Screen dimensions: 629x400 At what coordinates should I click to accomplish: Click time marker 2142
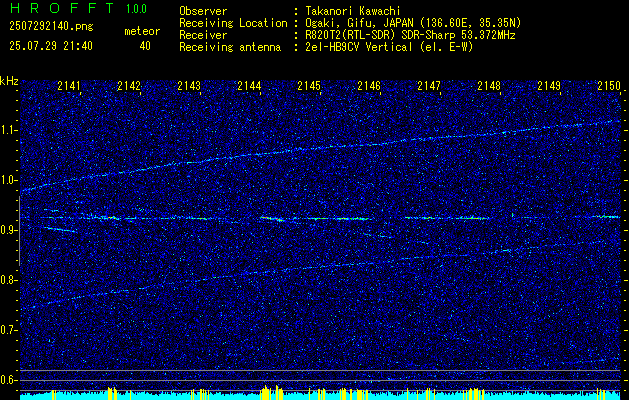coord(129,86)
